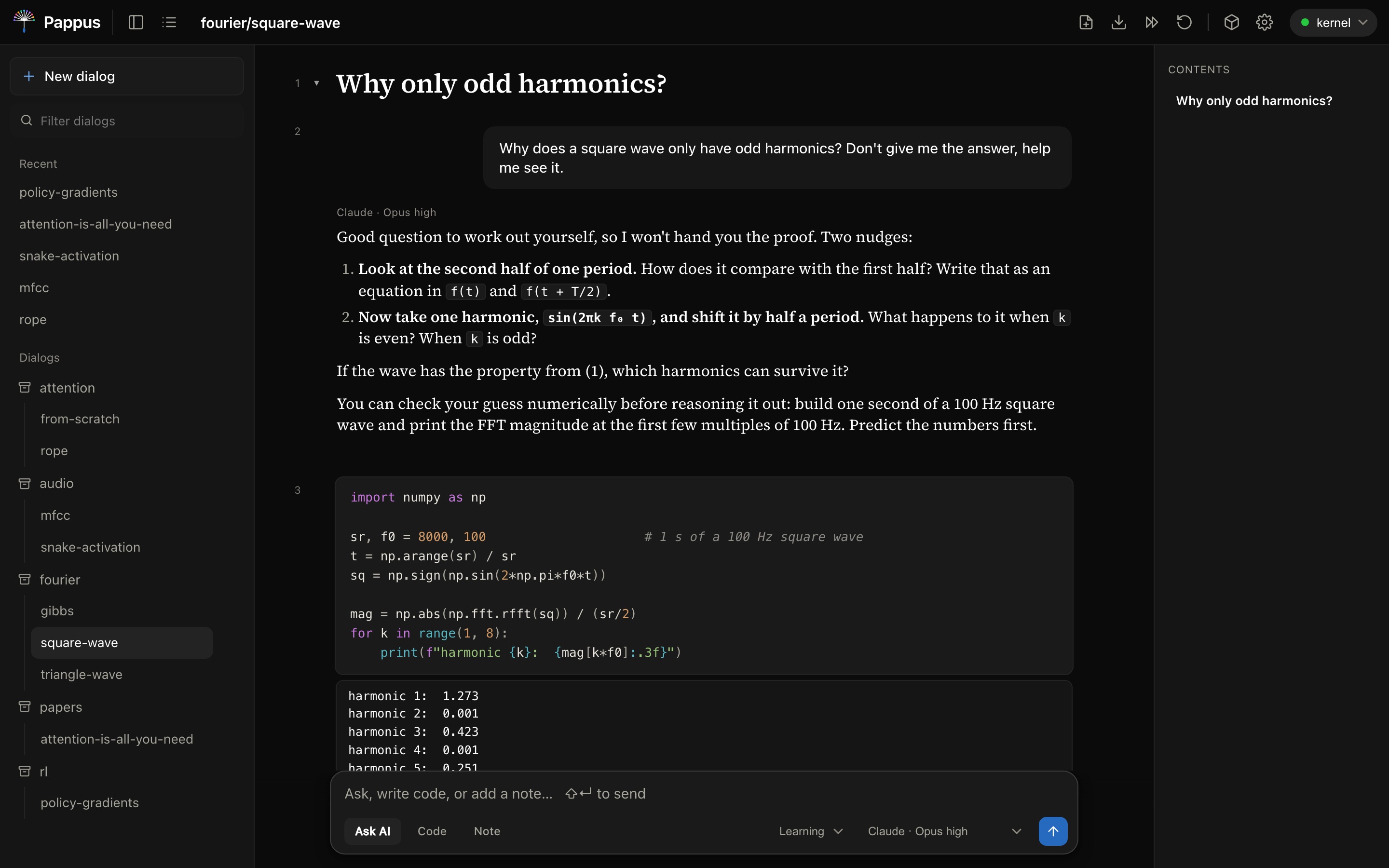Open recent dialog snake-activation
The image size is (1389, 868).
[x=69, y=256]
